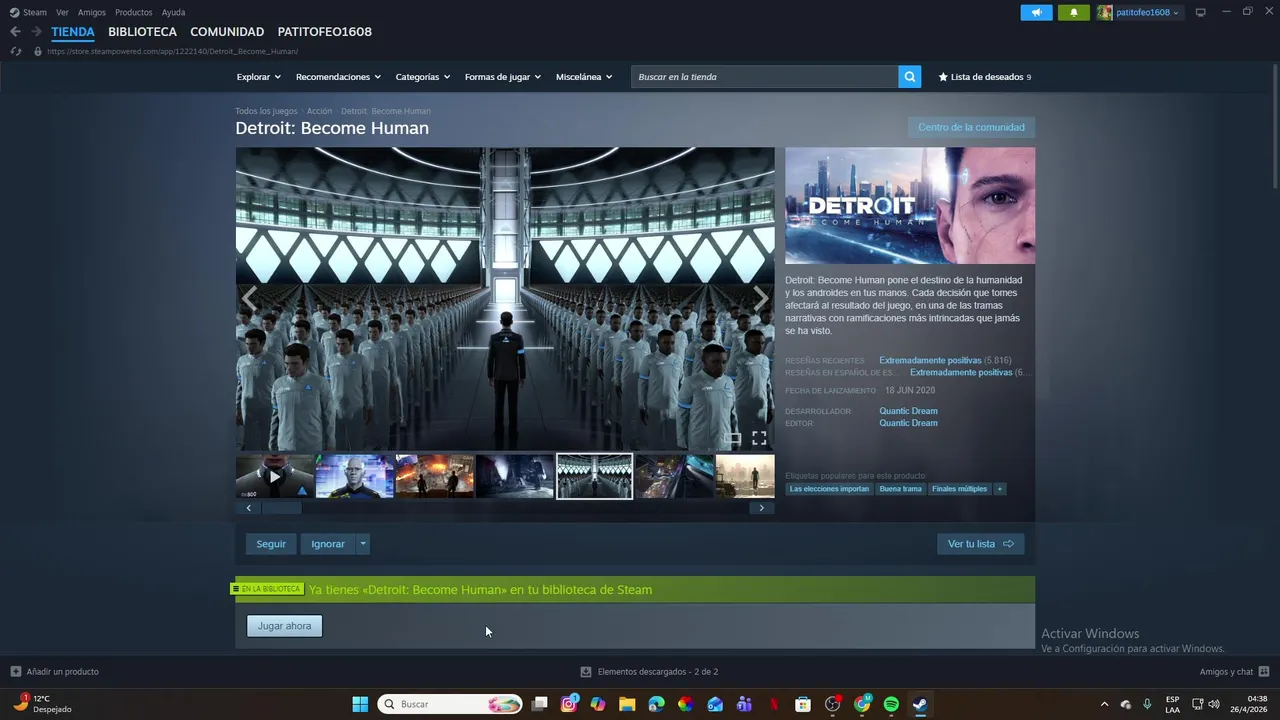1280x720 pixels.
Task: Expand the Formas de jugar dropdown
Action: coord(502,77)
